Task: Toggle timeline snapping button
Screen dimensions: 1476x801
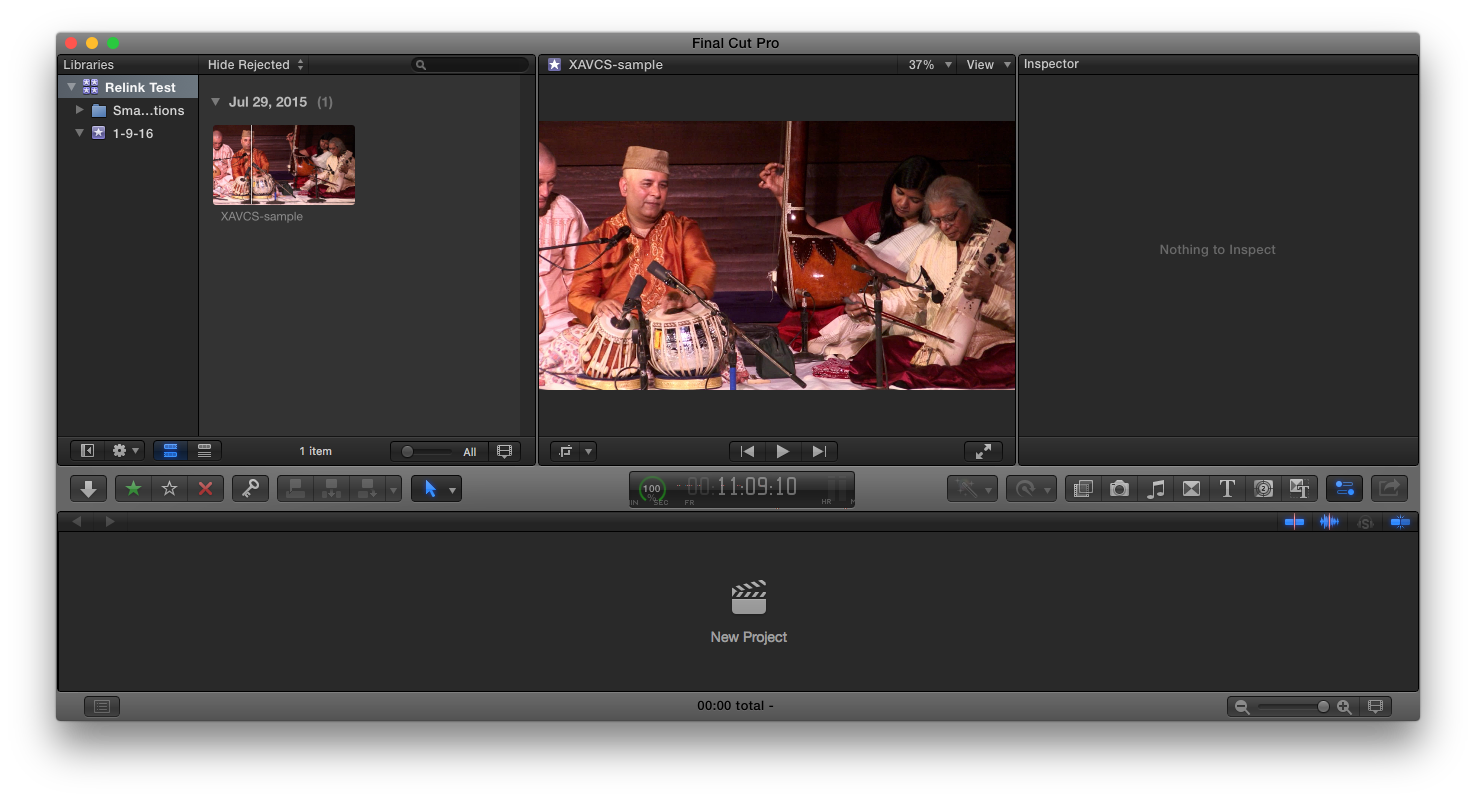Action: coord(1399,521)
